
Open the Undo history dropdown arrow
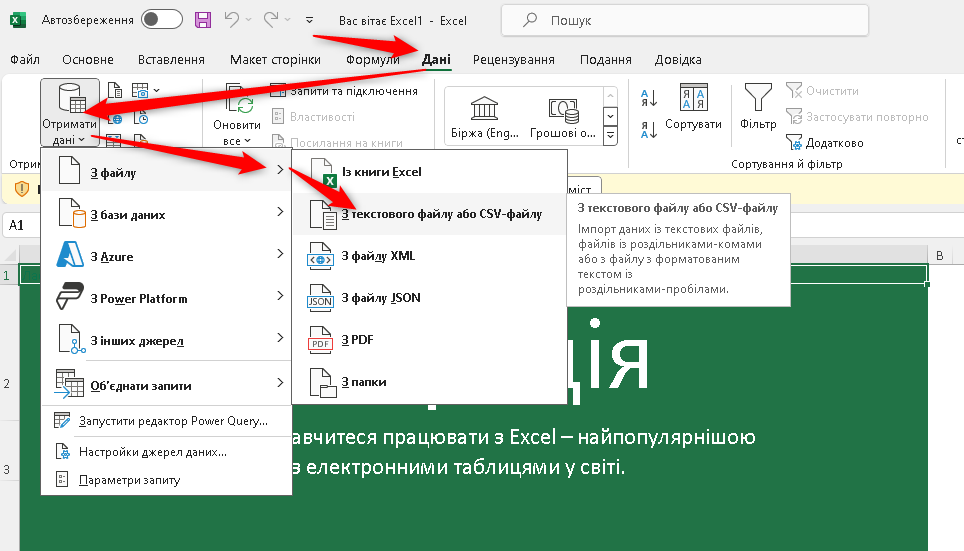[x=248, y=20]
